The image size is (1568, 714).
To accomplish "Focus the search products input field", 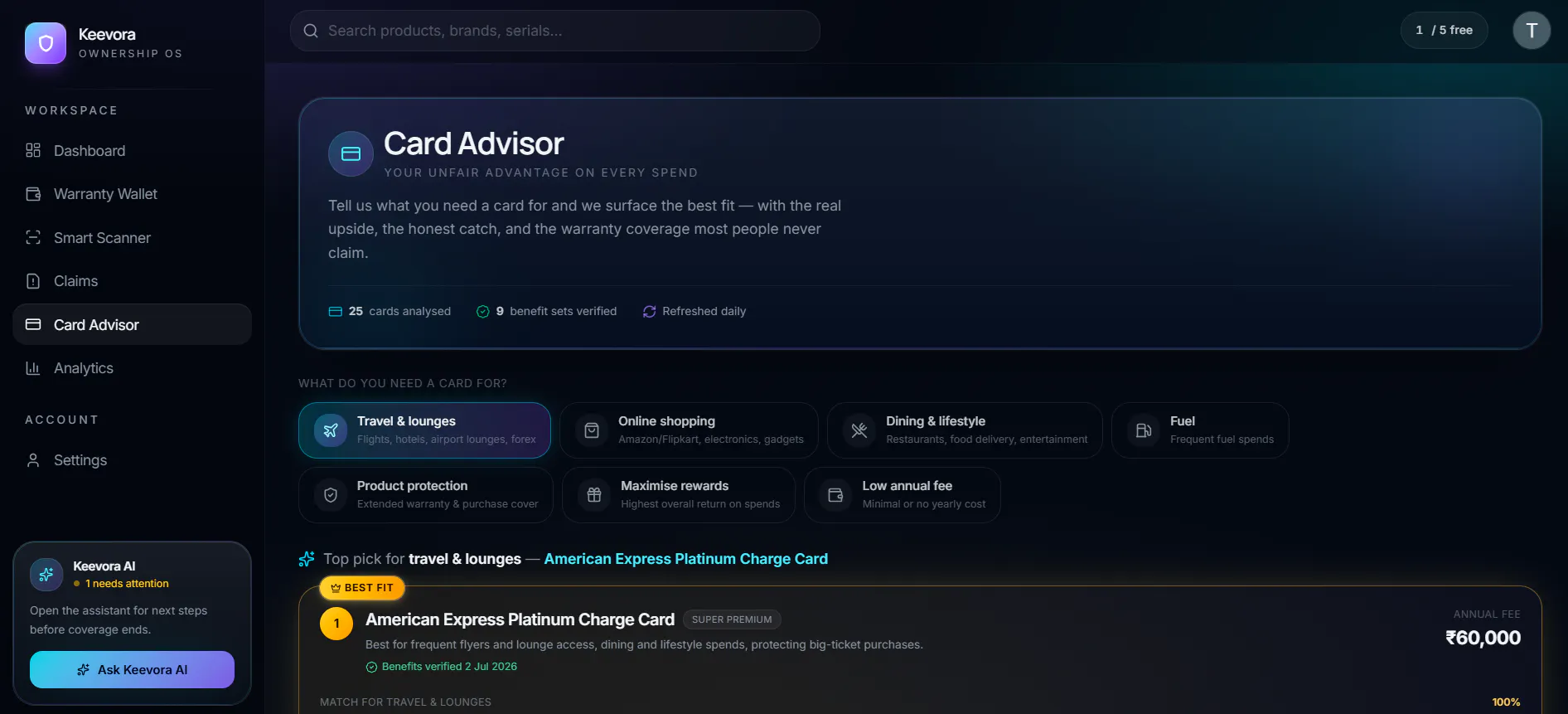I will tap(555, 31).
